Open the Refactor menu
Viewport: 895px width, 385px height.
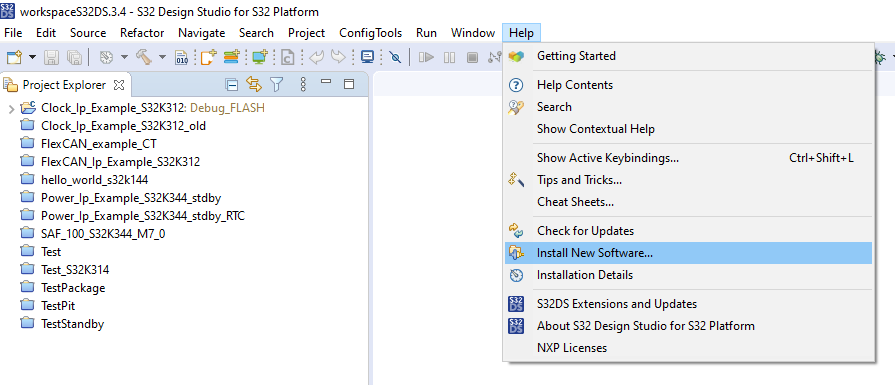tap(142, 33)
